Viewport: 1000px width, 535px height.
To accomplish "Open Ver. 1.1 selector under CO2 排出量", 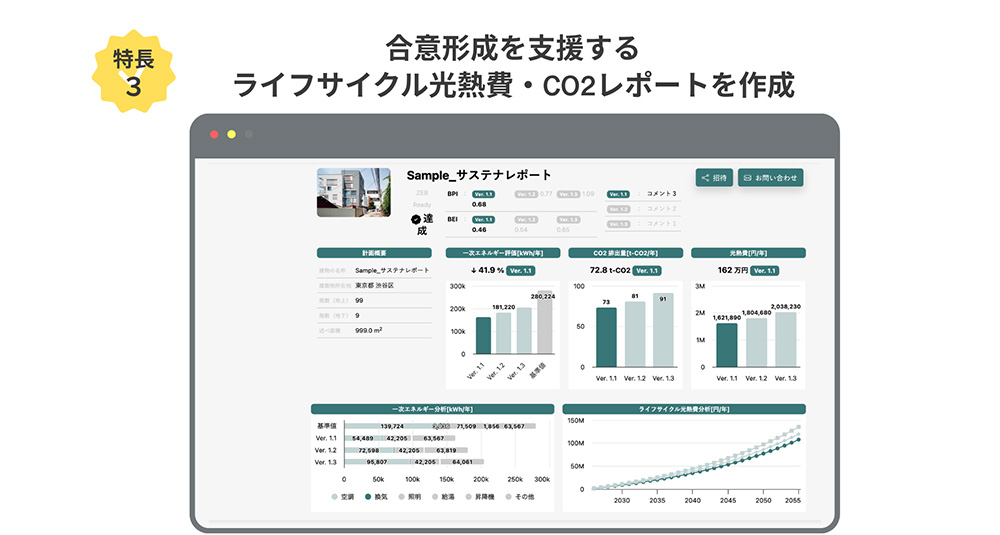I will click(649, 270).
